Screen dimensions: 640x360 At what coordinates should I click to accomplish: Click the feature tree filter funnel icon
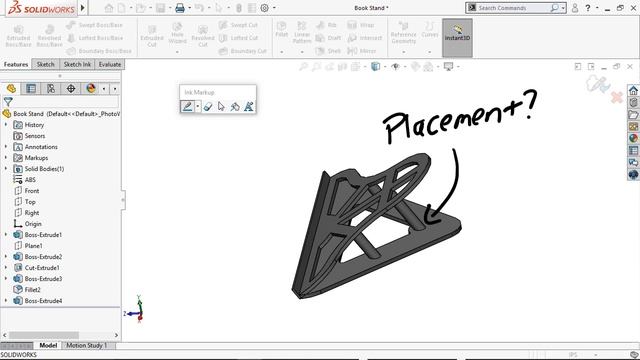tap(8, 101)
